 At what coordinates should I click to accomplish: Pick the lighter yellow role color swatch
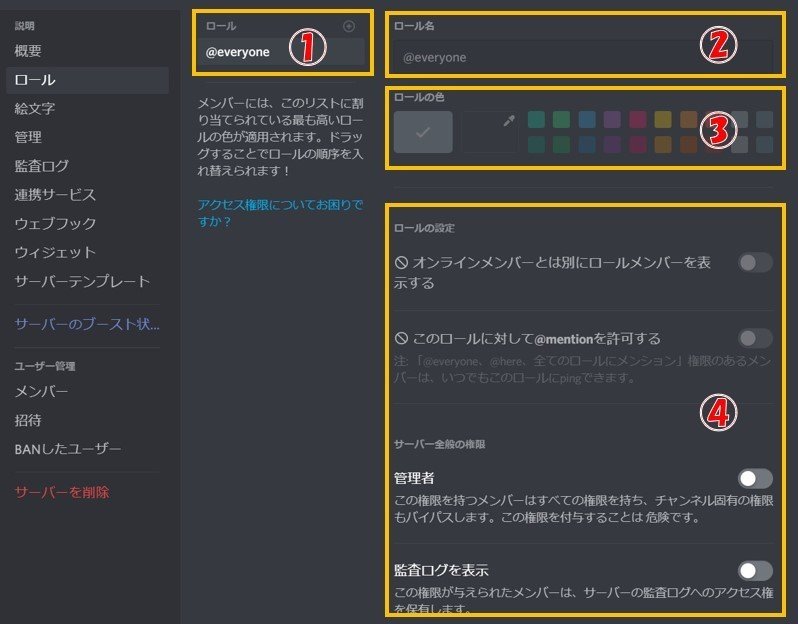[x=663, y=120]
